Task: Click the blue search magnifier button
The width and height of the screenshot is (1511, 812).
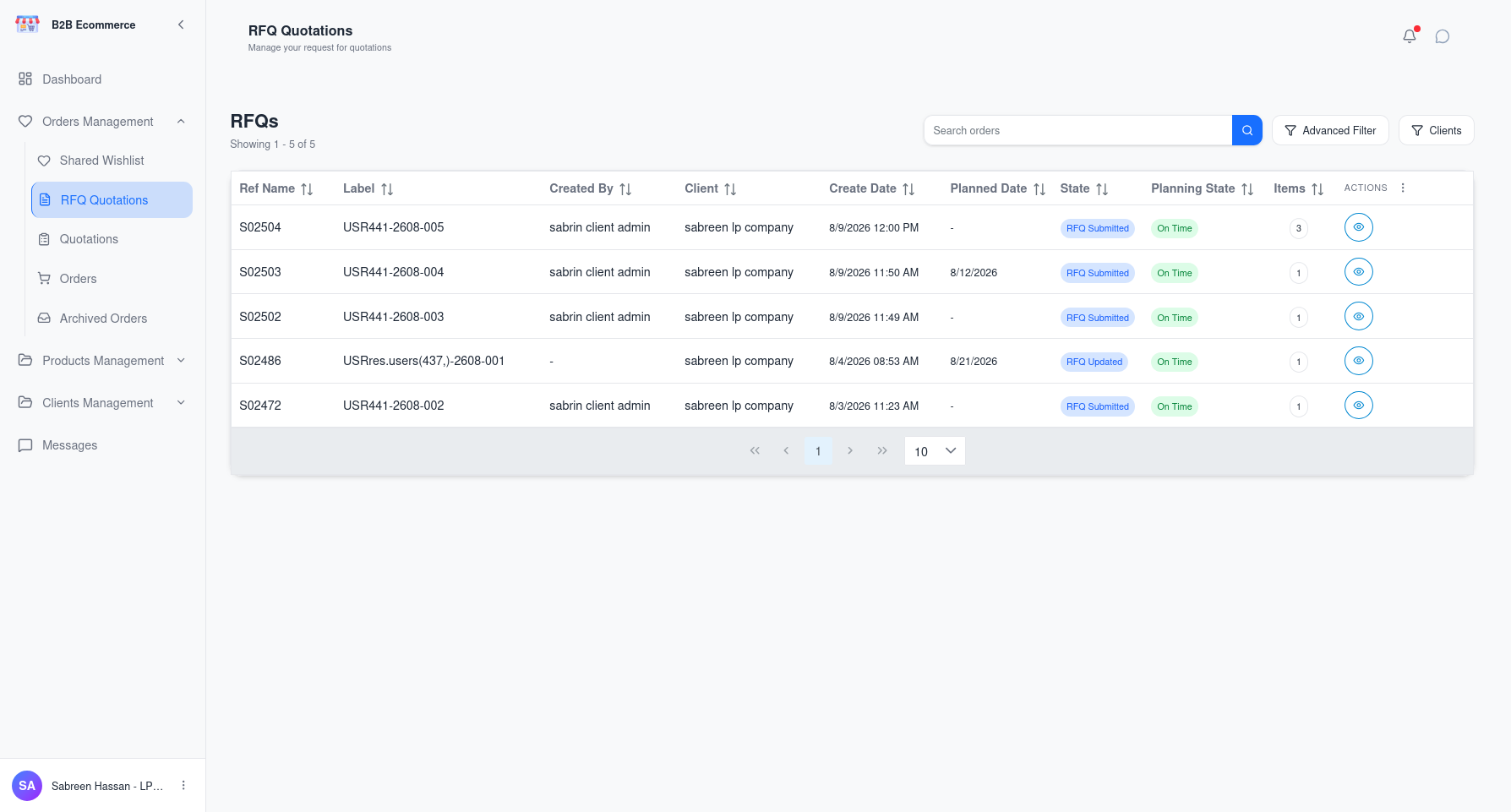Action: [x=1246, y=130]
